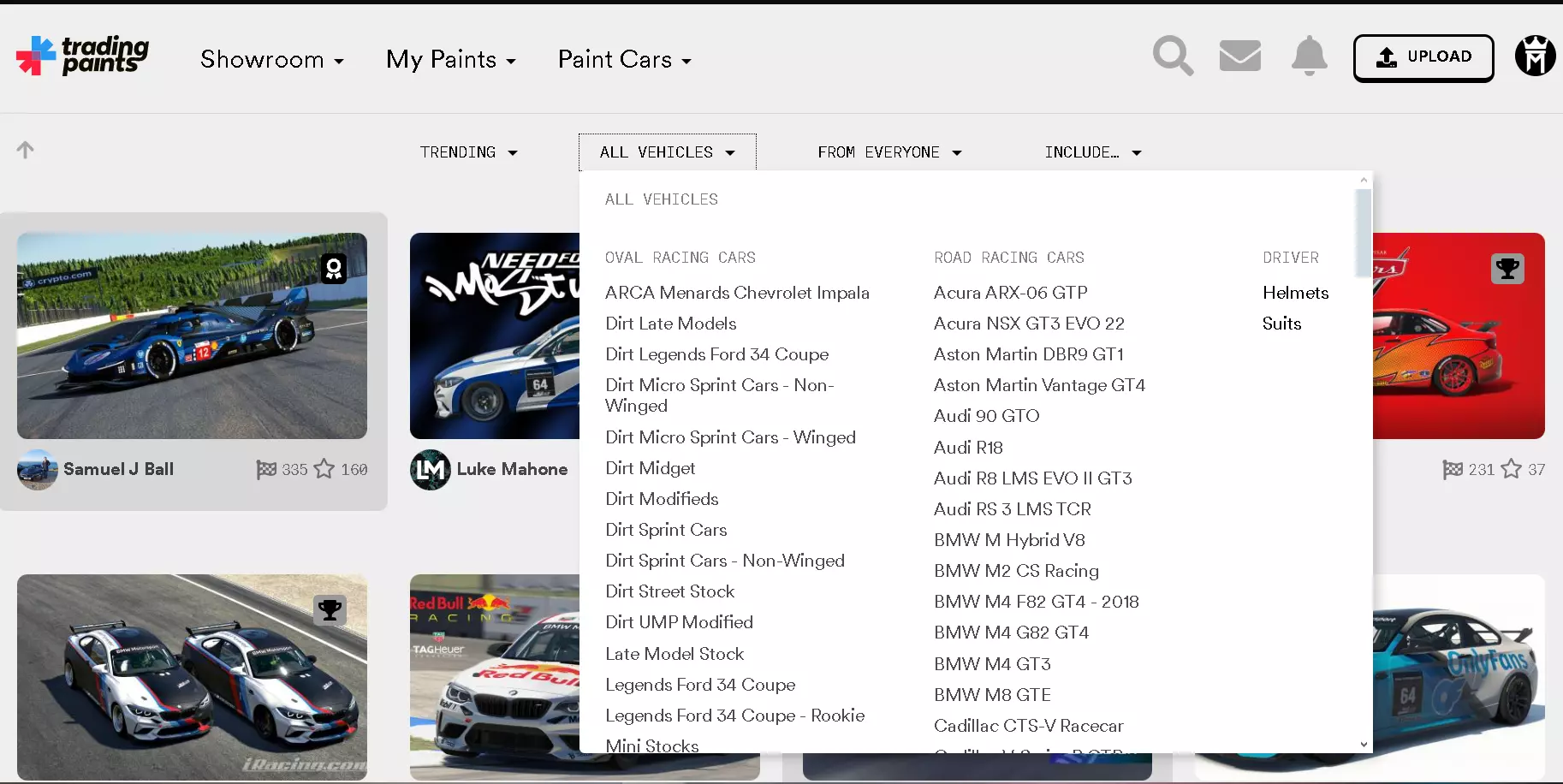Open the notifications bell icon
Viewport: 1563px width, 784px height.
1309,56
